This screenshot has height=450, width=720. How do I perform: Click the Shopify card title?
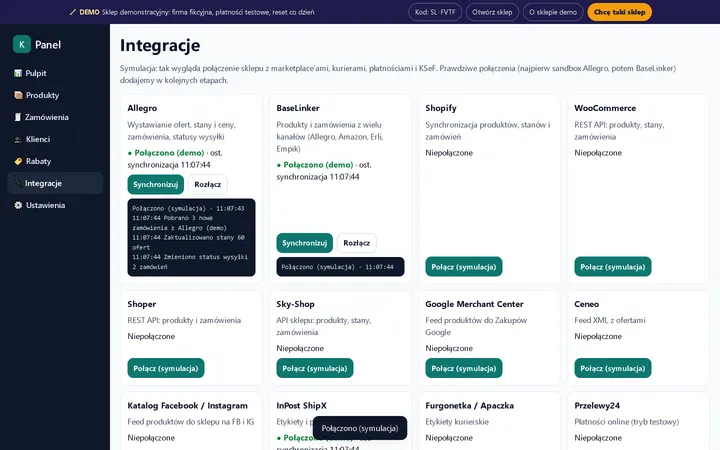coord(441,108)
